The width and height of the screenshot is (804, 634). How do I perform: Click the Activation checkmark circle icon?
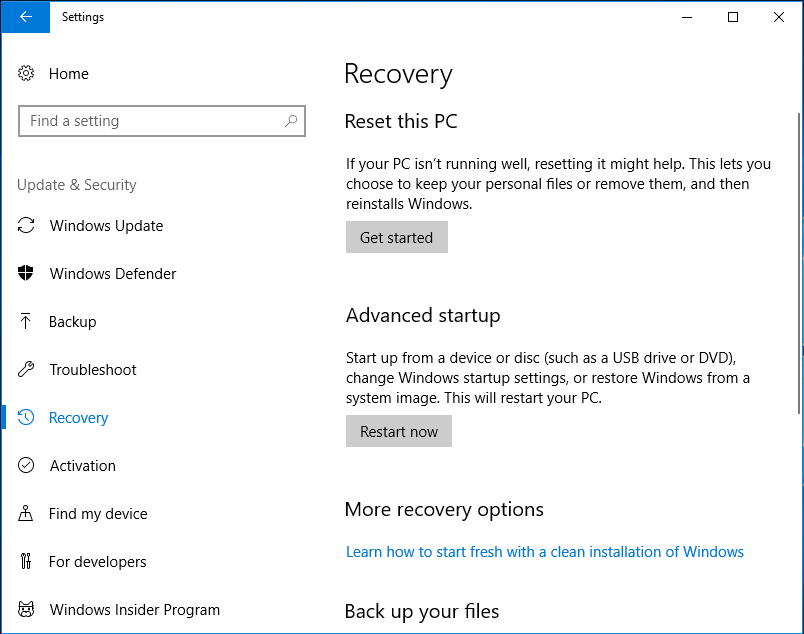pos(27,466)
